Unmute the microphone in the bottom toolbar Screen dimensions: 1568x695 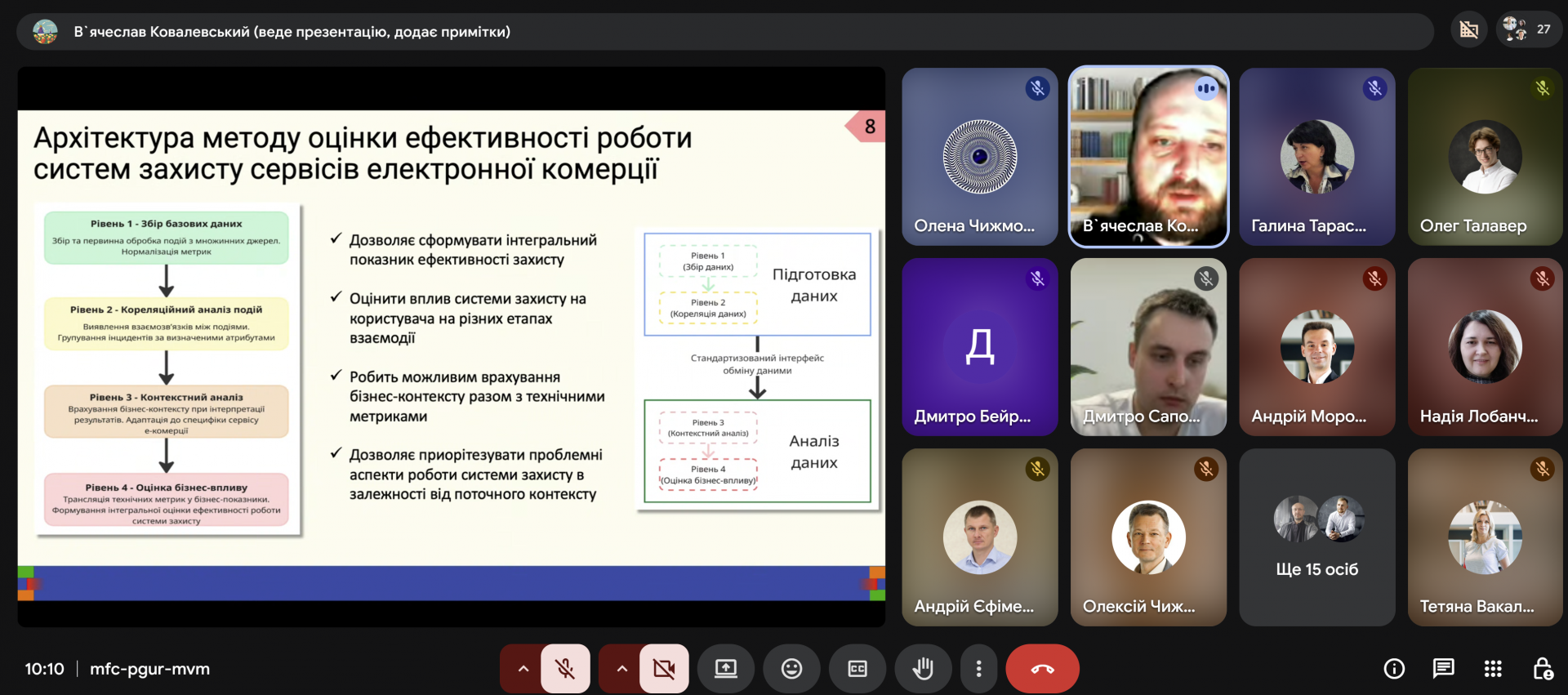565,669
